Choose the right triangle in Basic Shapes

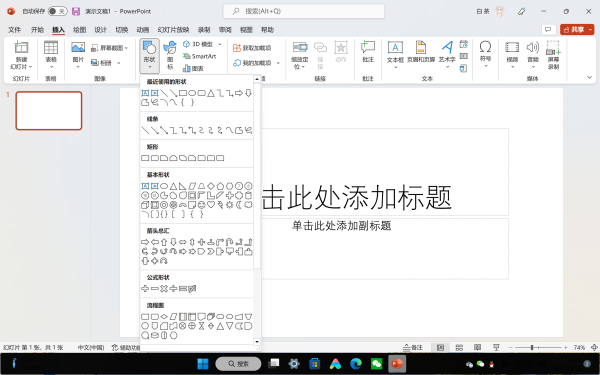[182, 186]
